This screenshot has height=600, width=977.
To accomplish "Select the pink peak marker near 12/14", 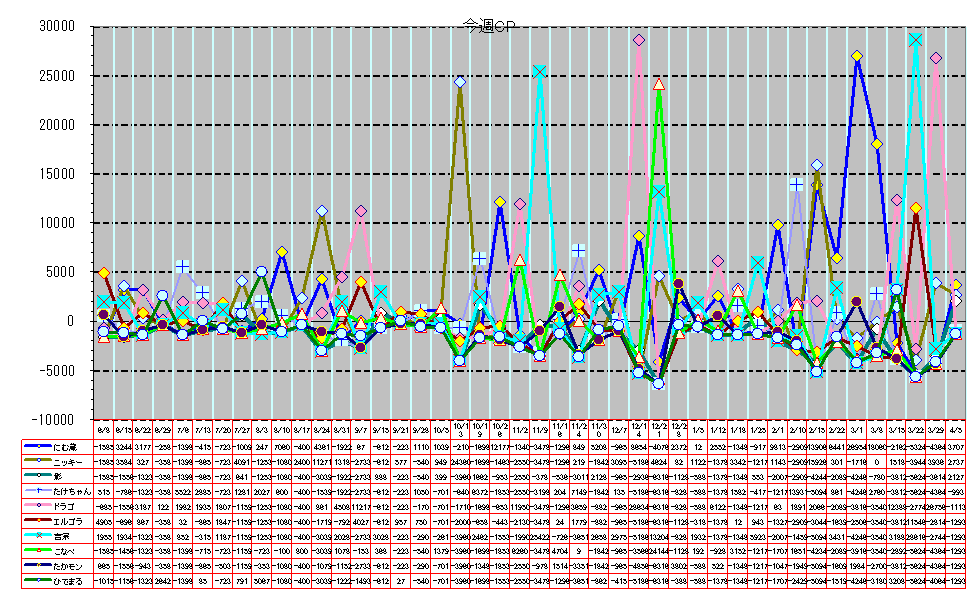I will [x=638, y=40].
